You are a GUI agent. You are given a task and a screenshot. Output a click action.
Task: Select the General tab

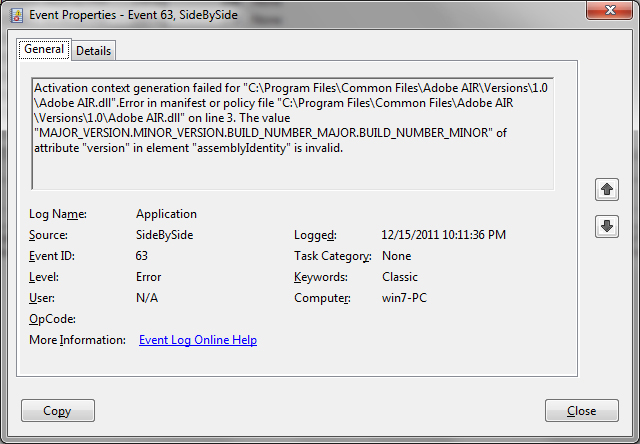(x=44, y=49)
